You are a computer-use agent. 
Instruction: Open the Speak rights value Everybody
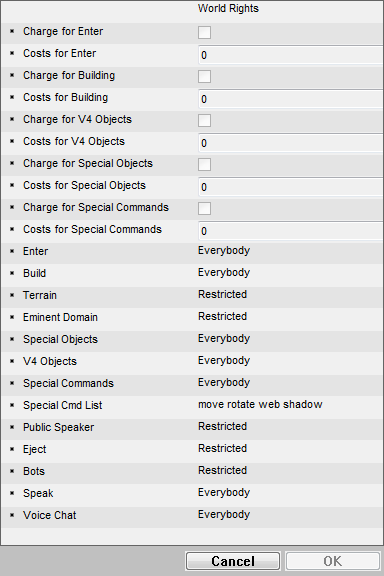tap(224, 493)
